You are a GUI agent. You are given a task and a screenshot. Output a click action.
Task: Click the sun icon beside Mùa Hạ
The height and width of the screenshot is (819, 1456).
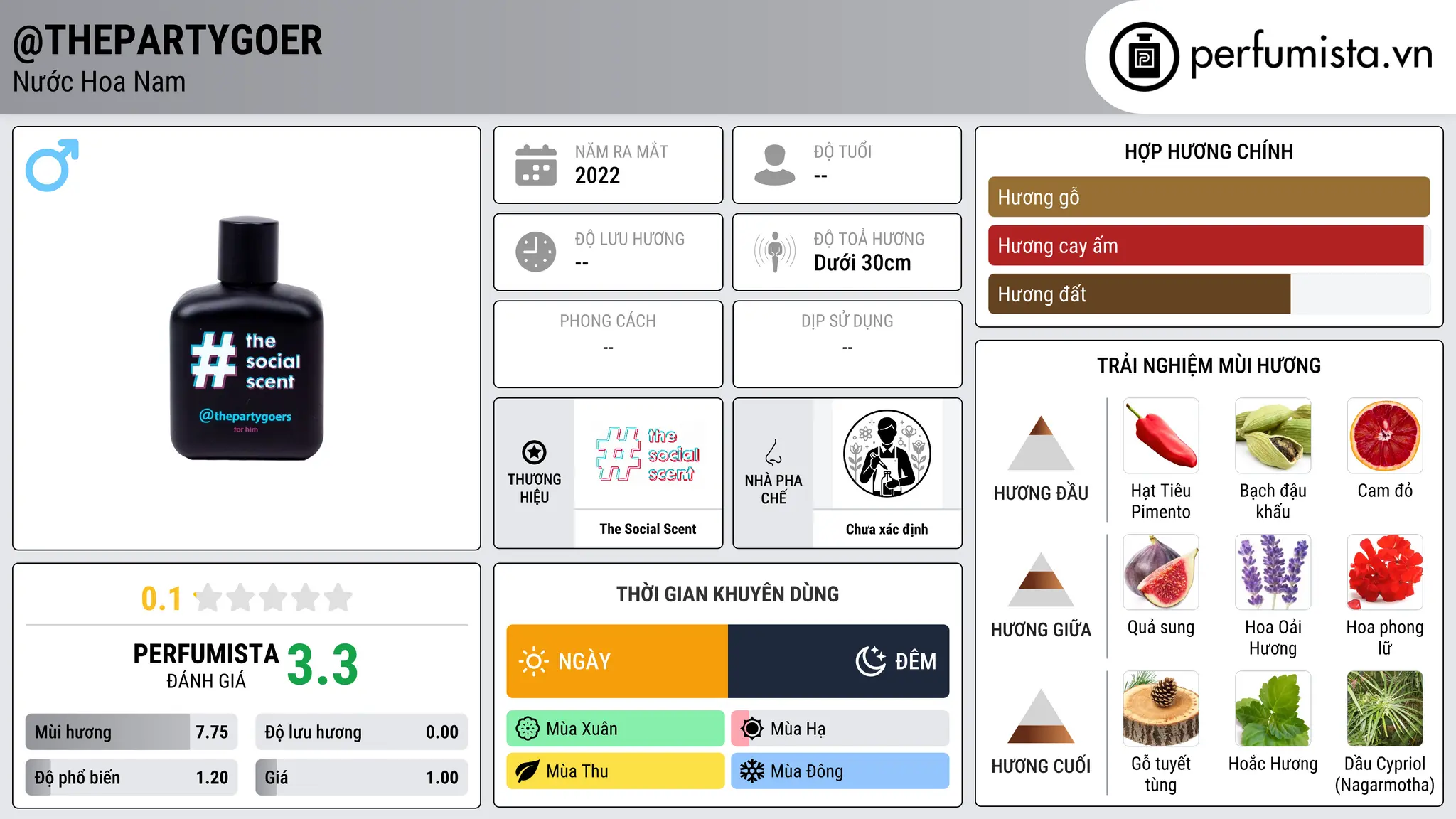pos(752,729)
